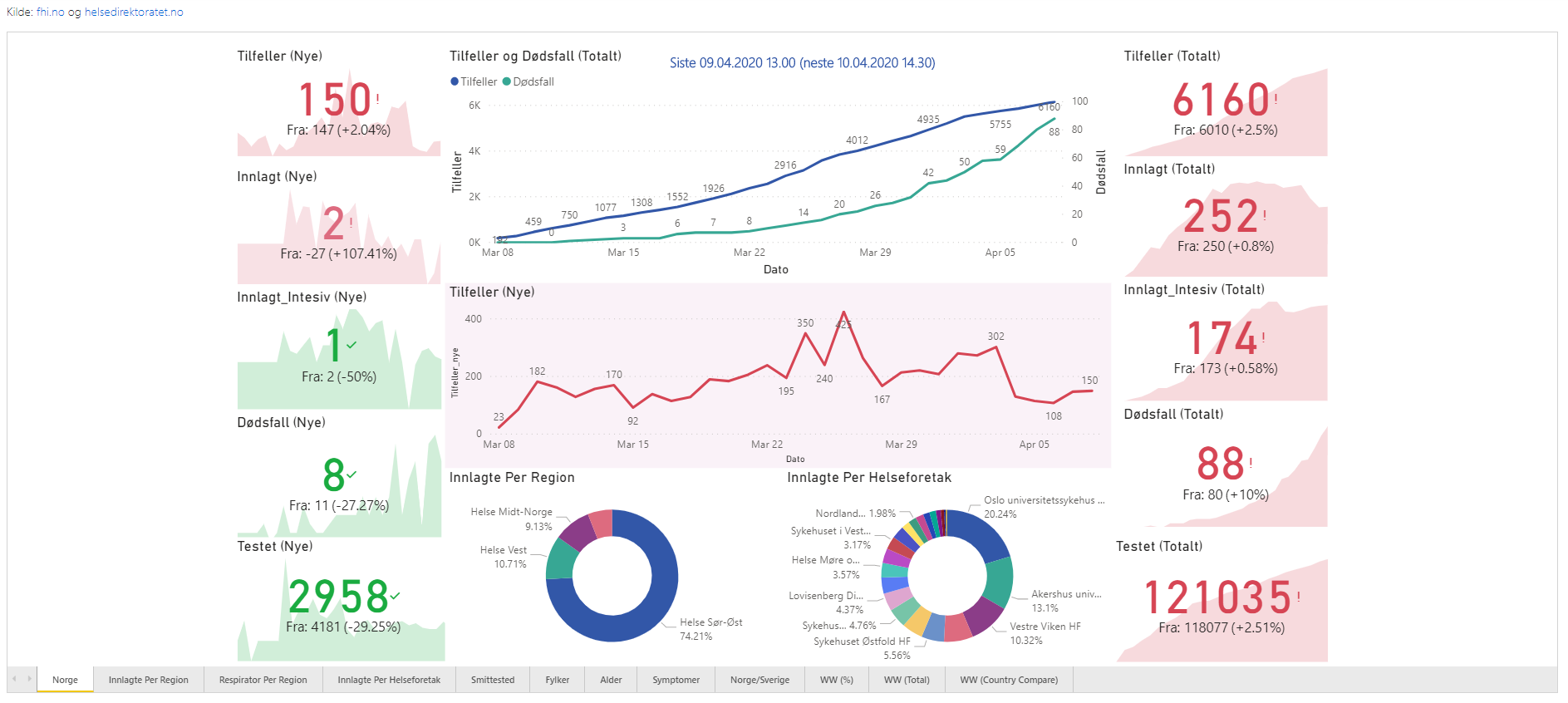Screen dimensions: 1568x703
Task: Click the Siste 09.04.2020 update timestamp
Action: coord(803,63)
